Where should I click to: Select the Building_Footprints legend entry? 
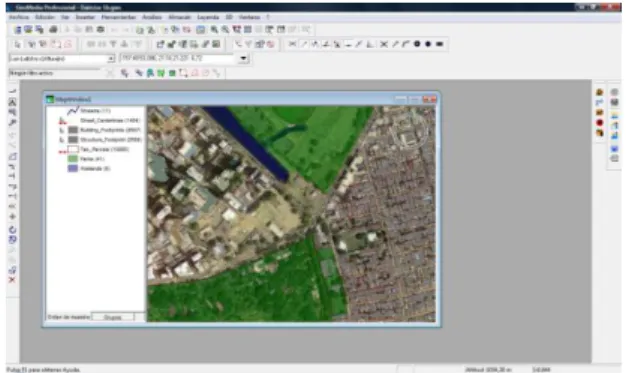point(110,130)
